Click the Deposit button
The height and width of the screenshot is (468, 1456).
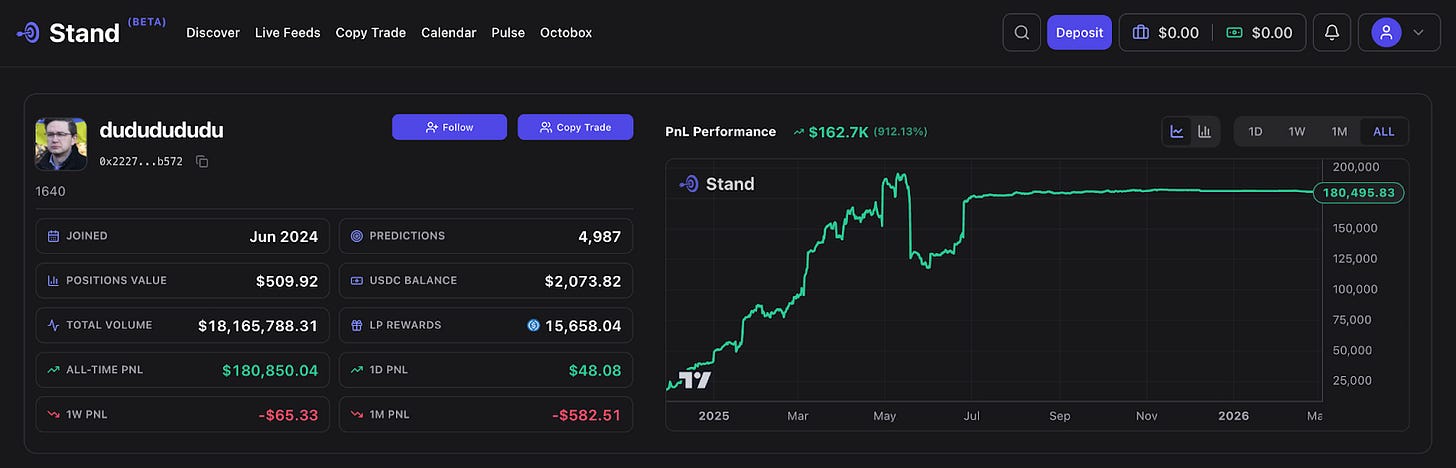pyautogui.click(x=1079, y=32)
